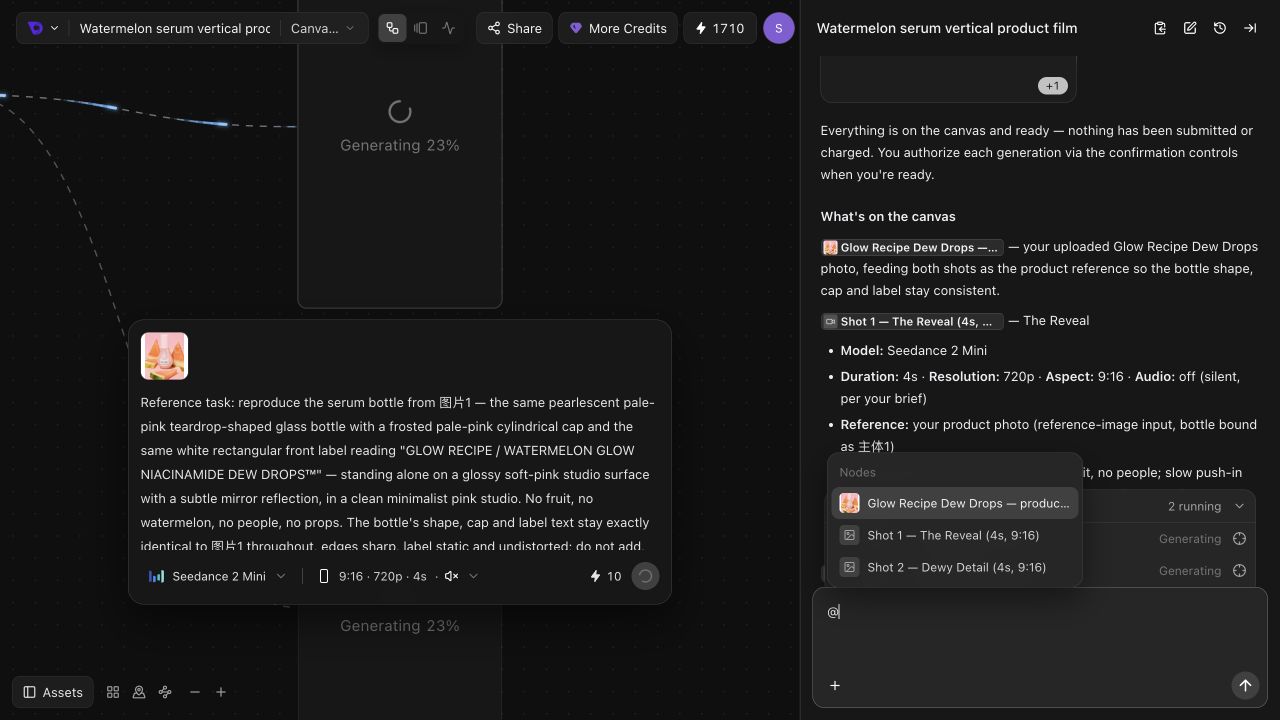Open the character/person icon in bottom toolbar

click(x=139, y=692)
